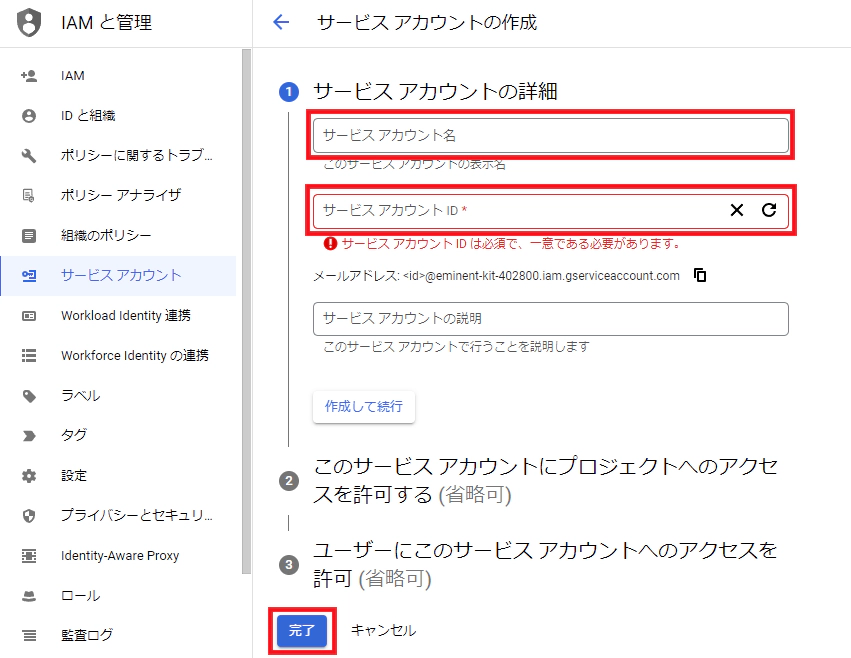Click the IAM add-person icon in sidebar
Image resolution: width=851 pixels, height=658 pixels.
pos(29,75)
